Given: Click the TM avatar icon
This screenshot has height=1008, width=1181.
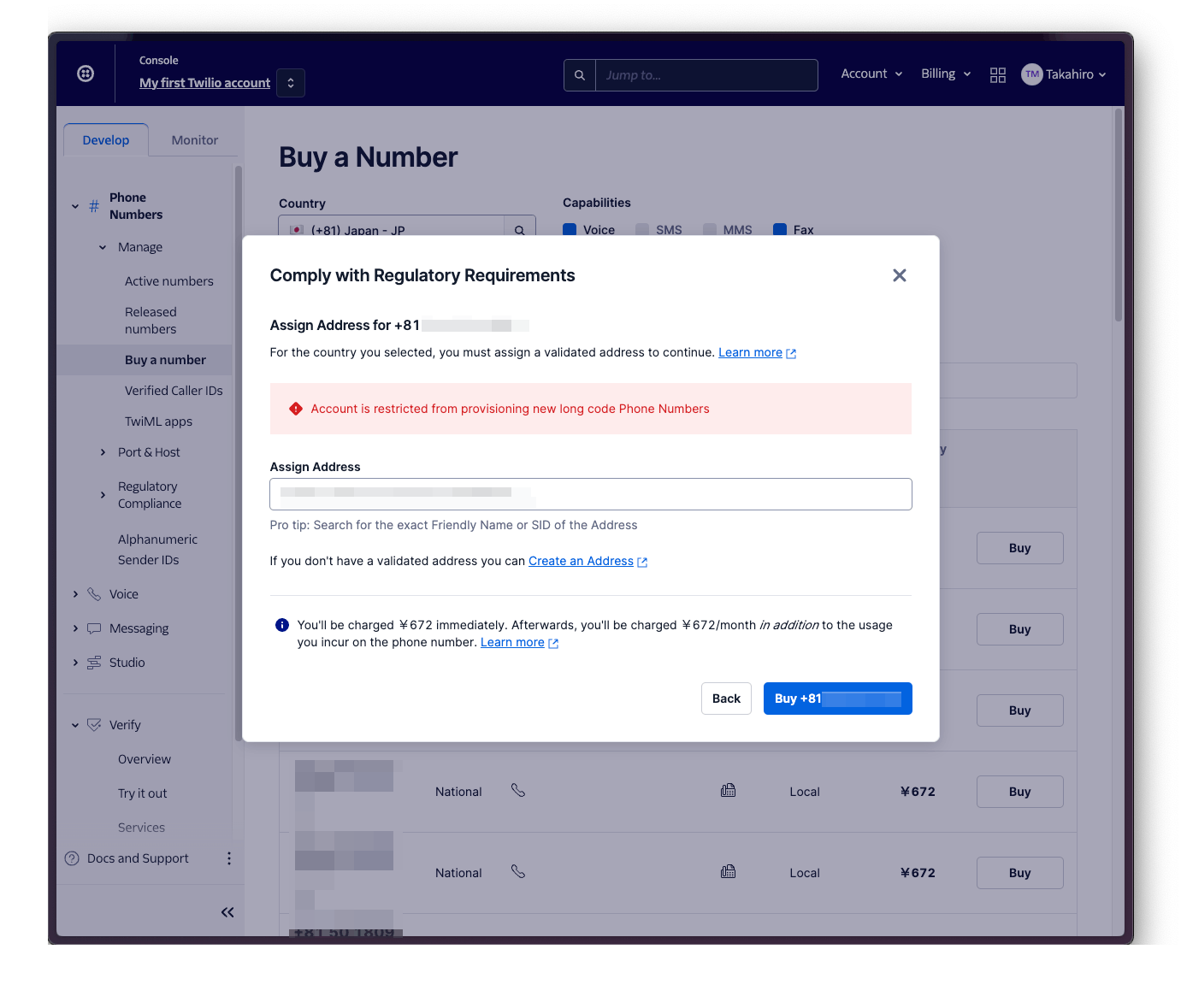Looking at the screenshot, I should (1032, 74).
